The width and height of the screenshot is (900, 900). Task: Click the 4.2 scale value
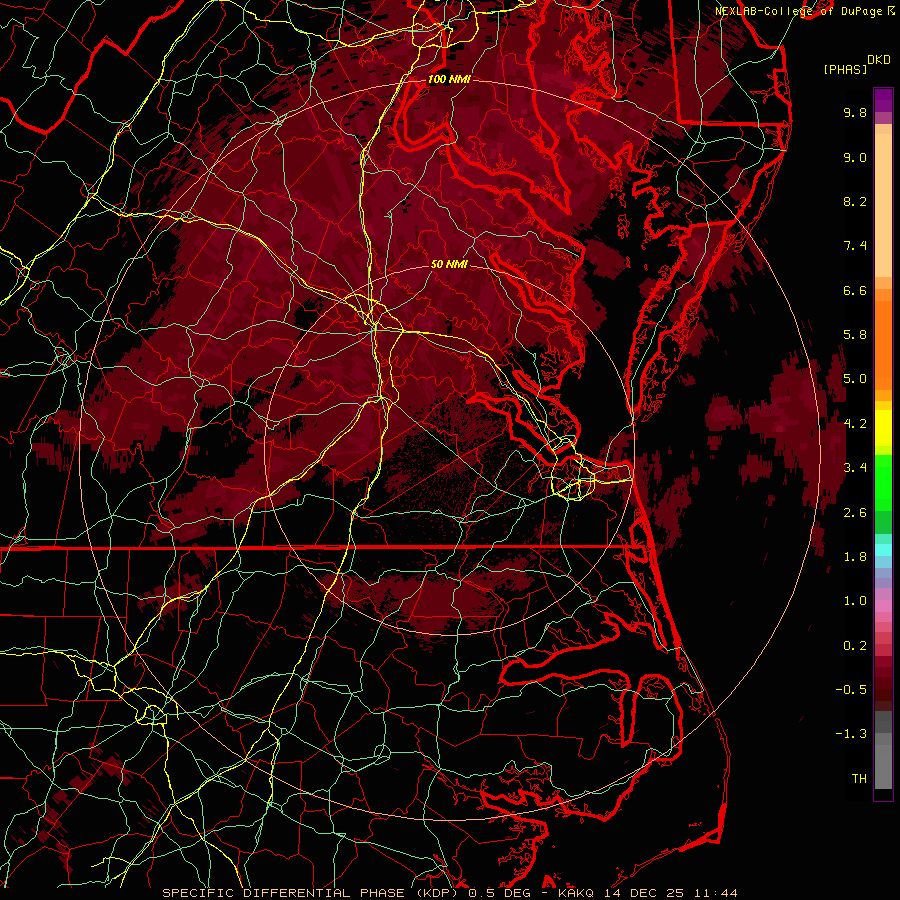coord(855,424)
